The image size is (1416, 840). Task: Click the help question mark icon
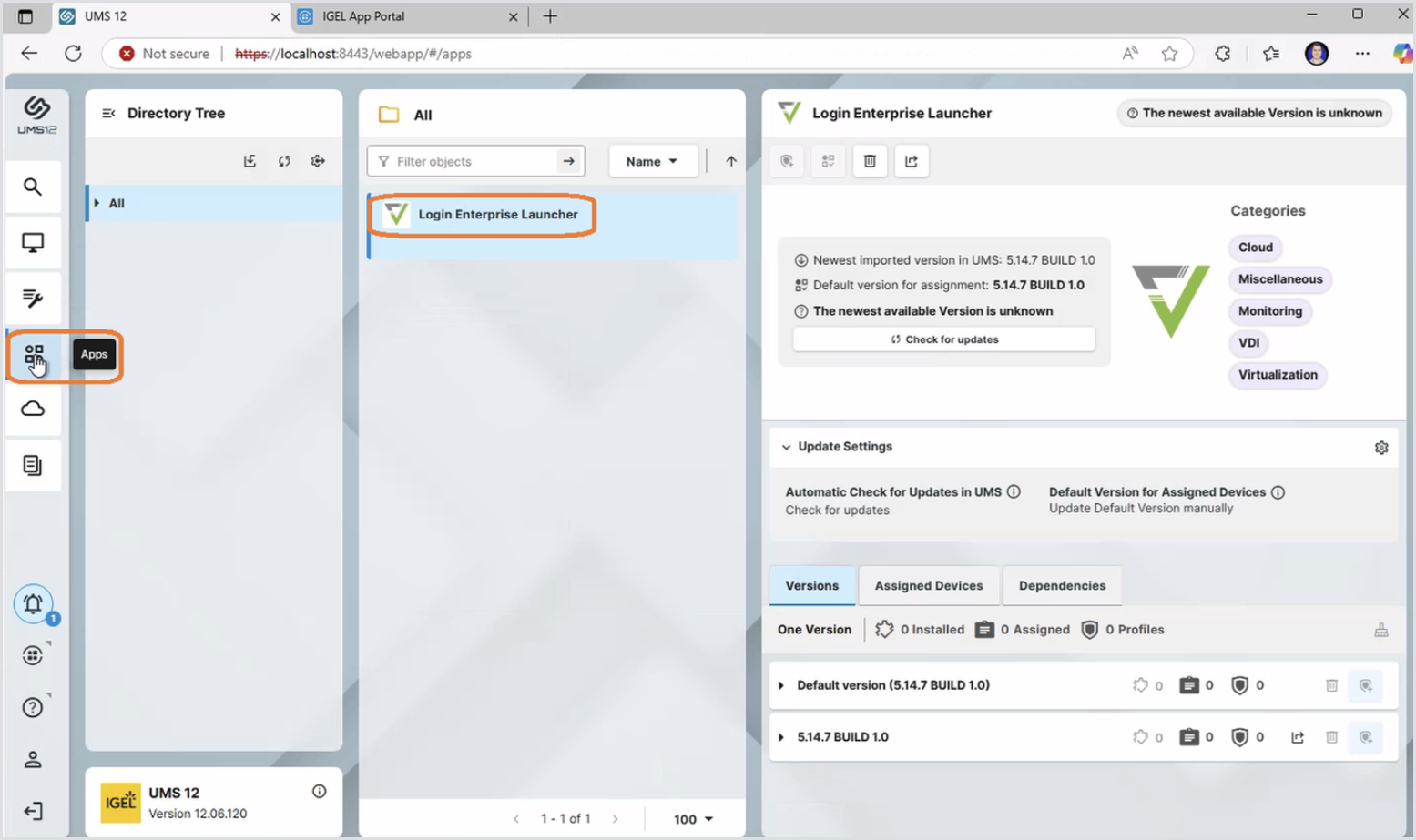[33, 707]
